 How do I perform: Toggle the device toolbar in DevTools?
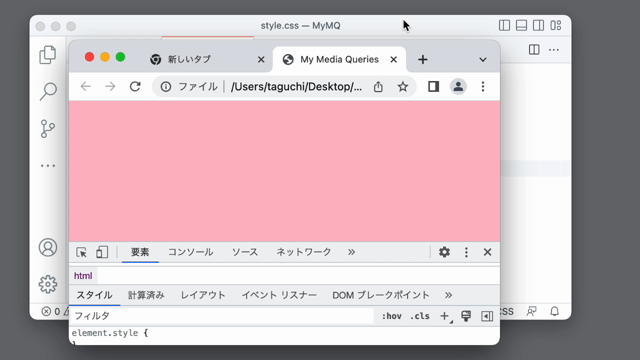[x=102, y=252]
